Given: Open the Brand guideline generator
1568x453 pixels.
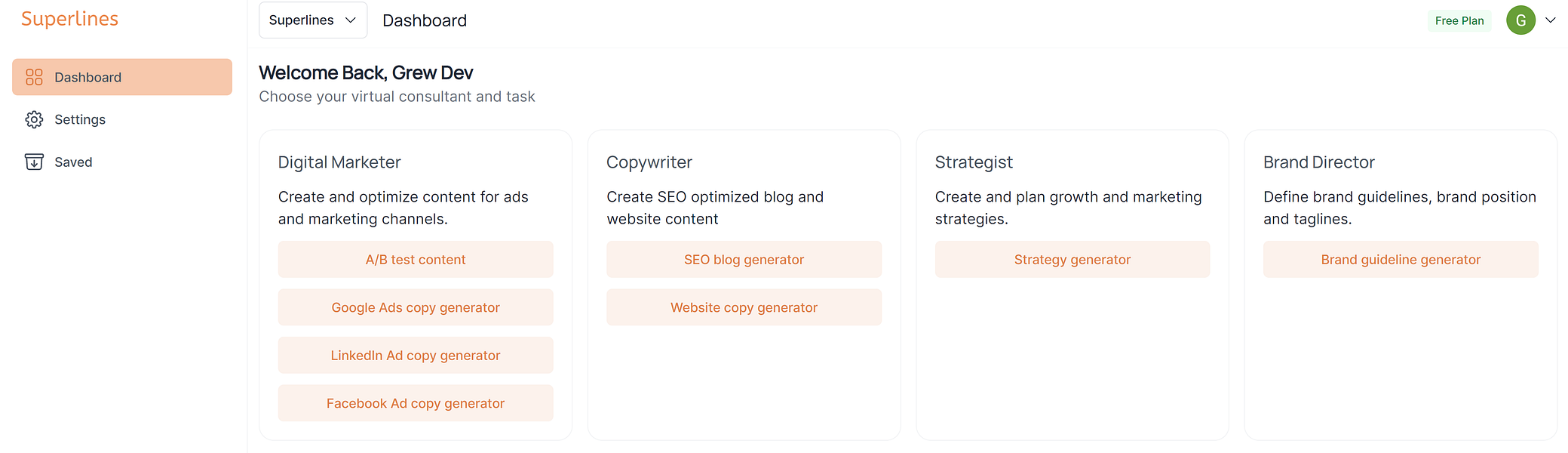Looking at the screenshot, I should click(1401, 259).
